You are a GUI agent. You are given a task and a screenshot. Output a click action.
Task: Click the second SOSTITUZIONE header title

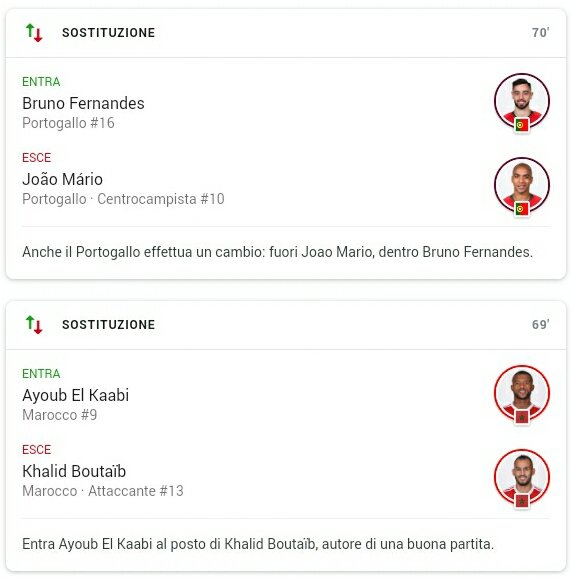109,325
